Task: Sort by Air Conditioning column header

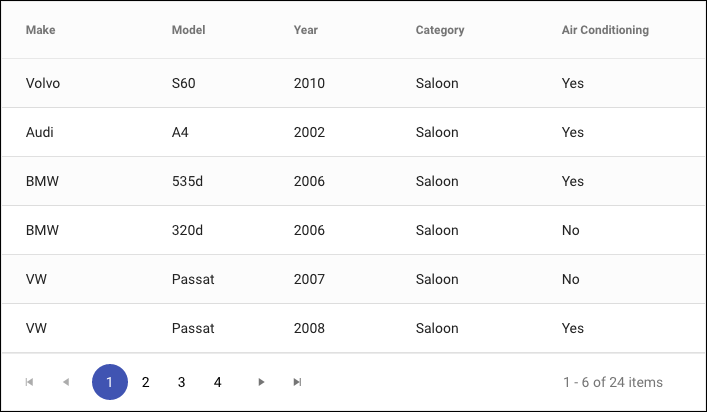Action: click(605, 30)
